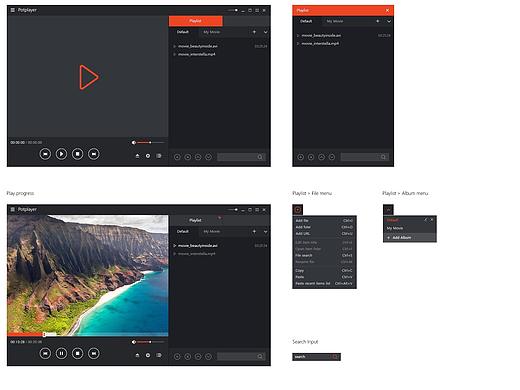Select movie_beautyinside.avi in the standalone Playlist panel

[x=343, y=35]
